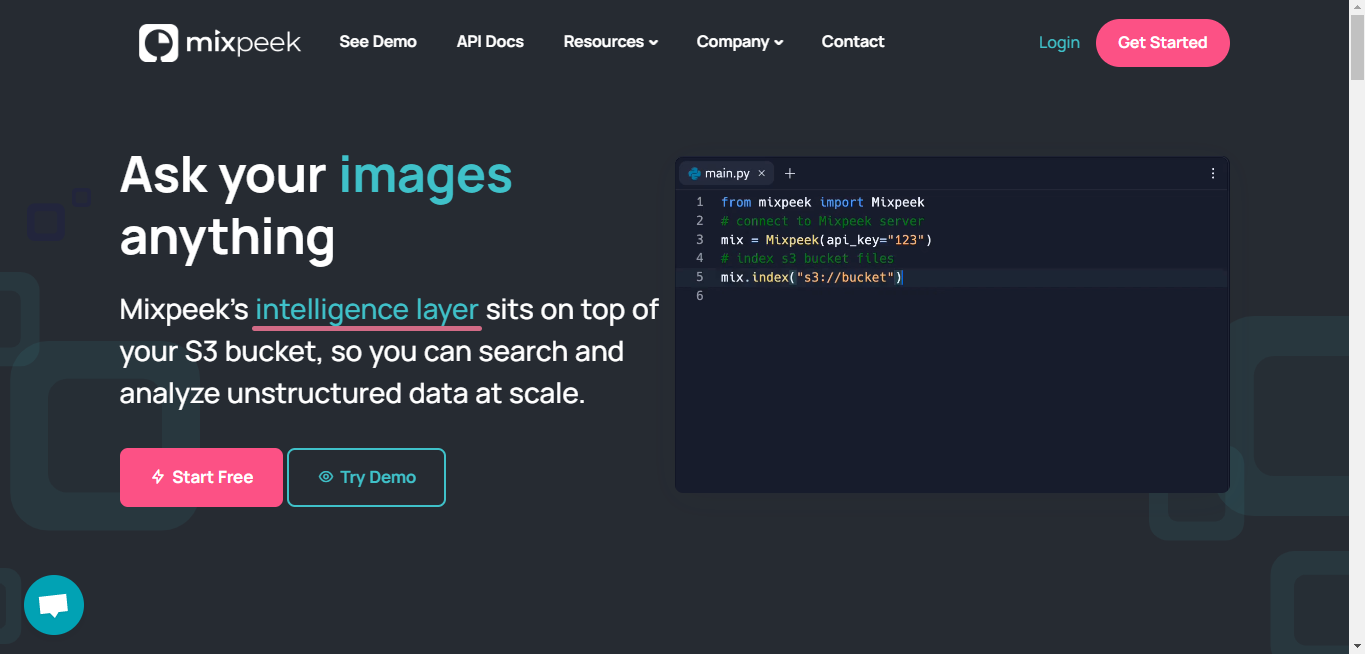Click the Start Free button
The width and height of the screenshot is (1365, 654).
(201, 477)
